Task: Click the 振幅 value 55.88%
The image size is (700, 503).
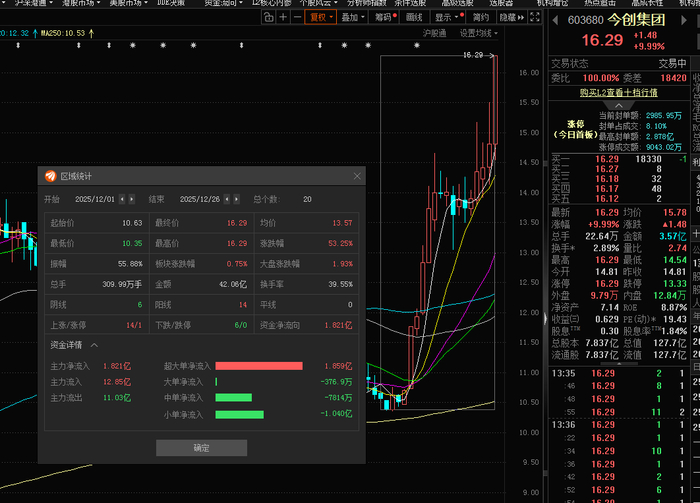Action: tap(130, 264)
